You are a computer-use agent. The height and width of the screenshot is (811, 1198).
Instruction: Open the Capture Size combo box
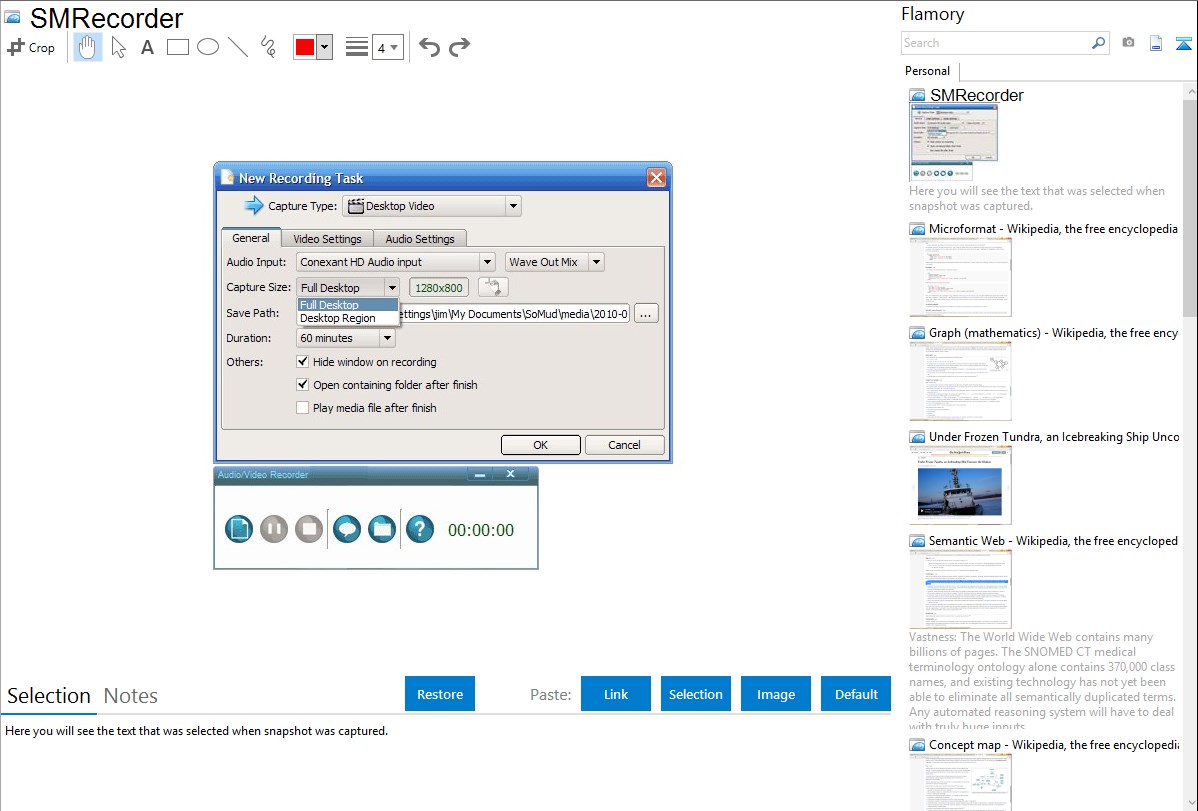392,287
